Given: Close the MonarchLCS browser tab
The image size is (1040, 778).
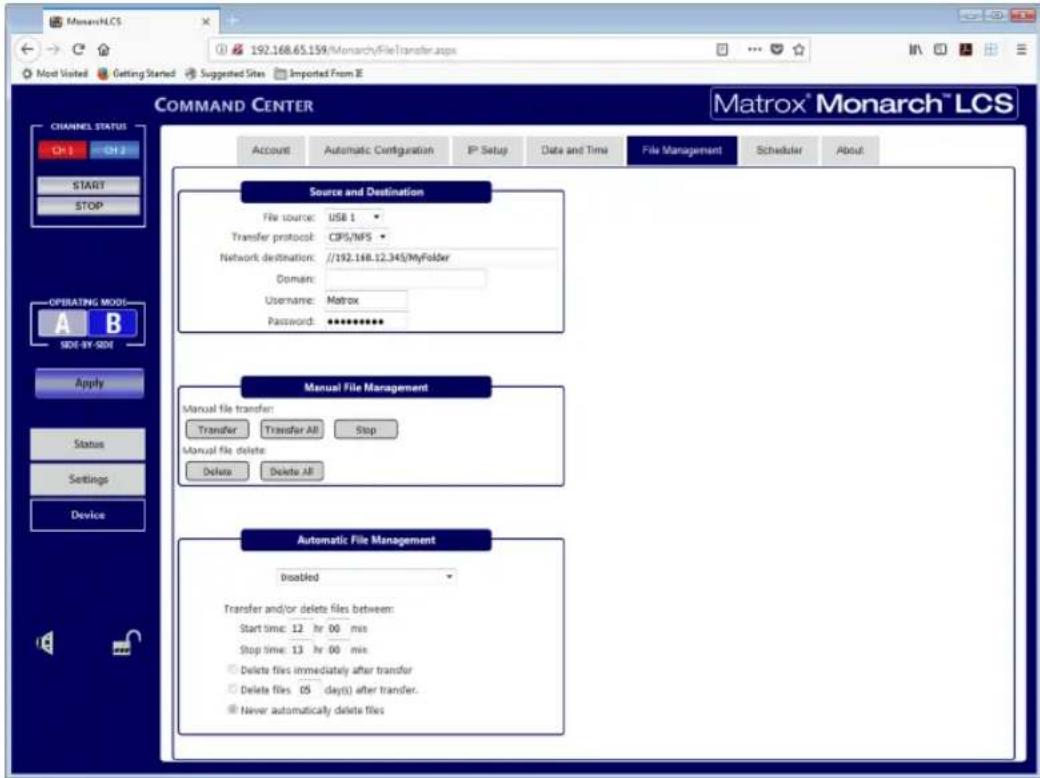Looking at the screenshot, I should coord(206,22).
